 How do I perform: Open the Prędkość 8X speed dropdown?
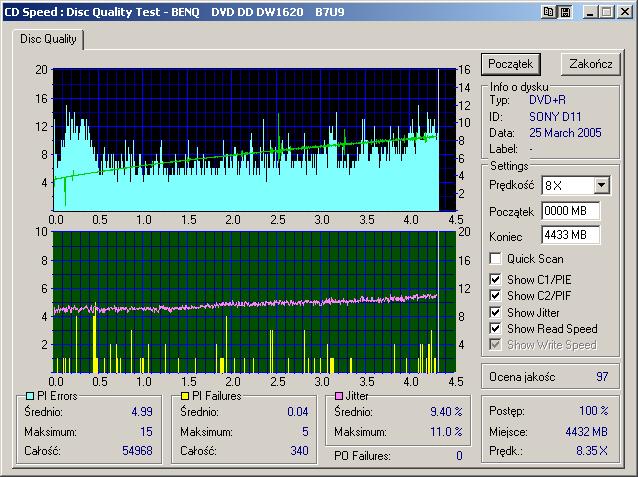click(601, 186)
